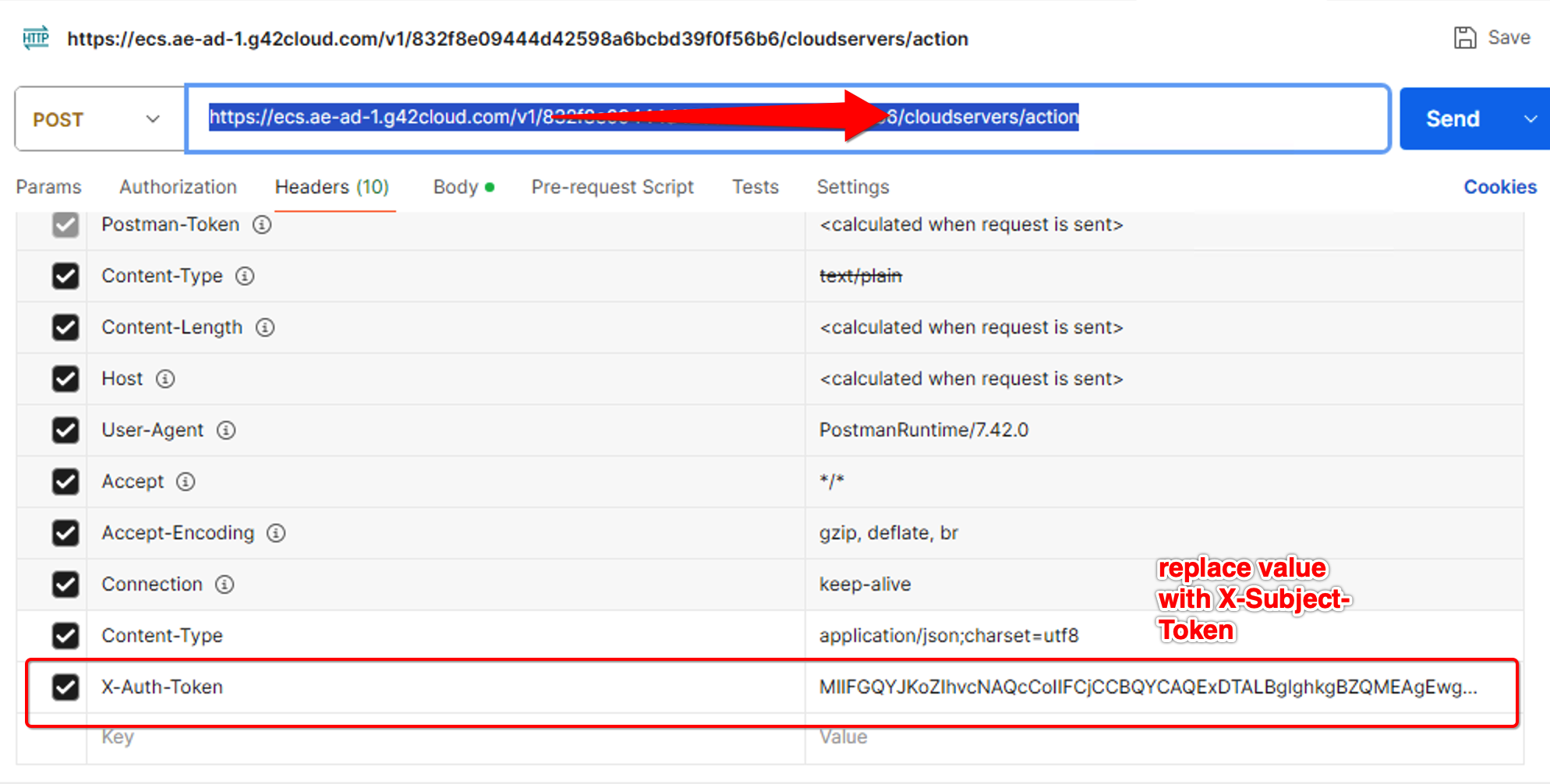Show info for Postman-Token header
Screen dimensions: 1550x784
coord(262,224)
